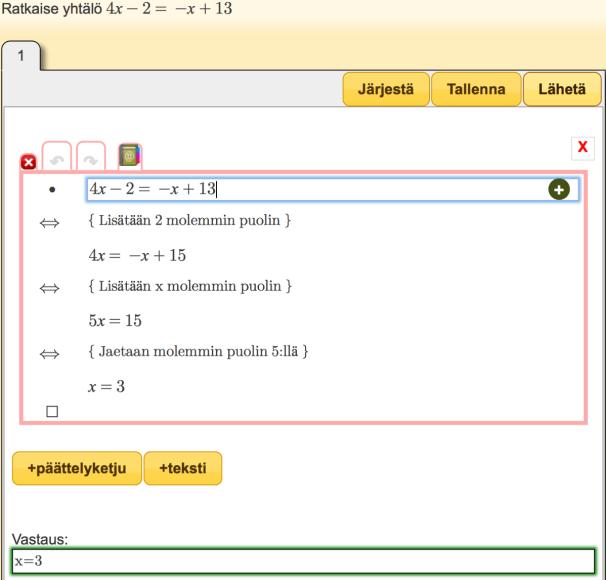
Task: Click equivalence arrow beside Lisätään x molemmin puolin
Action: (49, 288)
